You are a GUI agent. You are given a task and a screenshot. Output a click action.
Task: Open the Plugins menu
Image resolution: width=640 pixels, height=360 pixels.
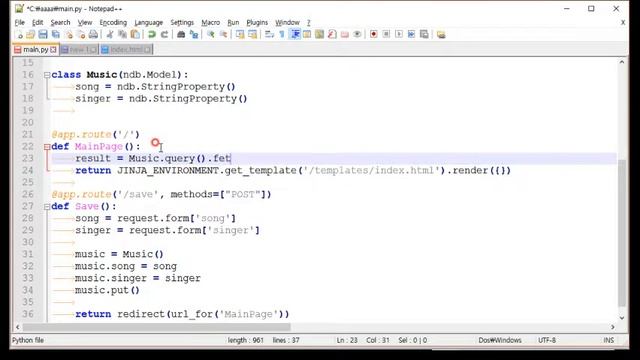click(x=257, y=22)
